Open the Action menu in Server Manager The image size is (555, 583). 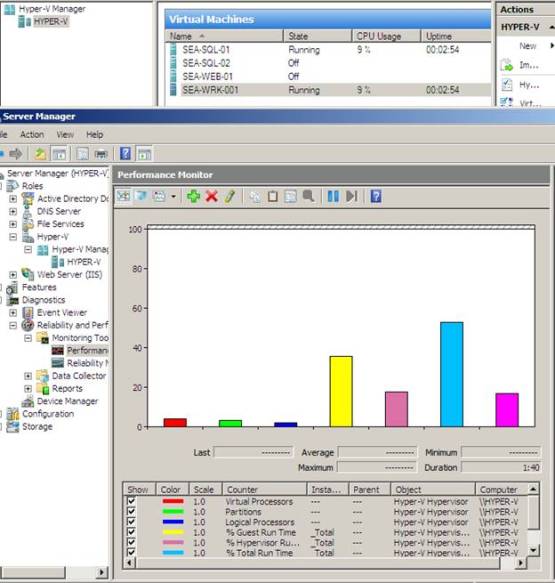pyautogui.click(x=32, y=135)
